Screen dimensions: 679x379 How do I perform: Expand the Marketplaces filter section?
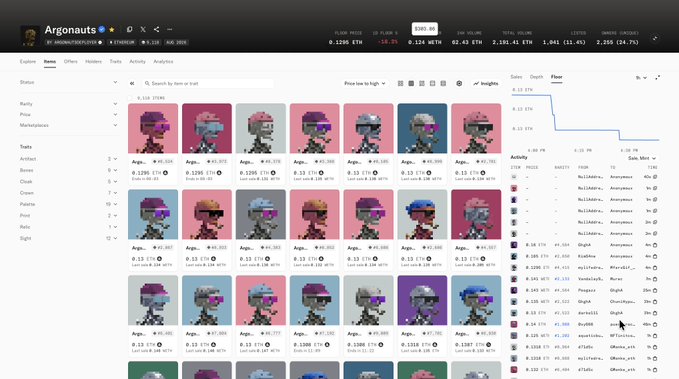[x=68, y=125]
